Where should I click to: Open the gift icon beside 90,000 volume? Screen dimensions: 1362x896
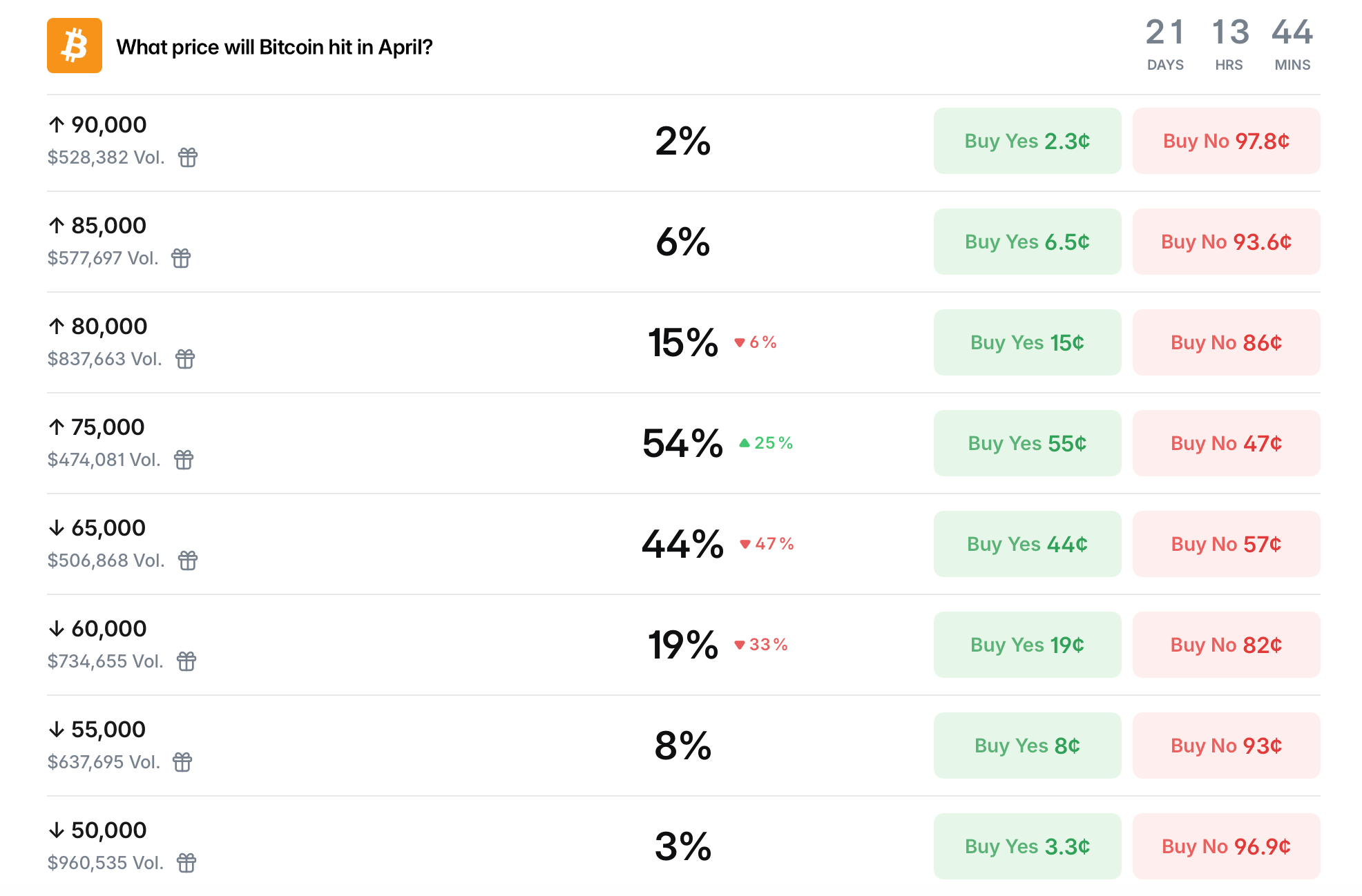click(188, 158)
